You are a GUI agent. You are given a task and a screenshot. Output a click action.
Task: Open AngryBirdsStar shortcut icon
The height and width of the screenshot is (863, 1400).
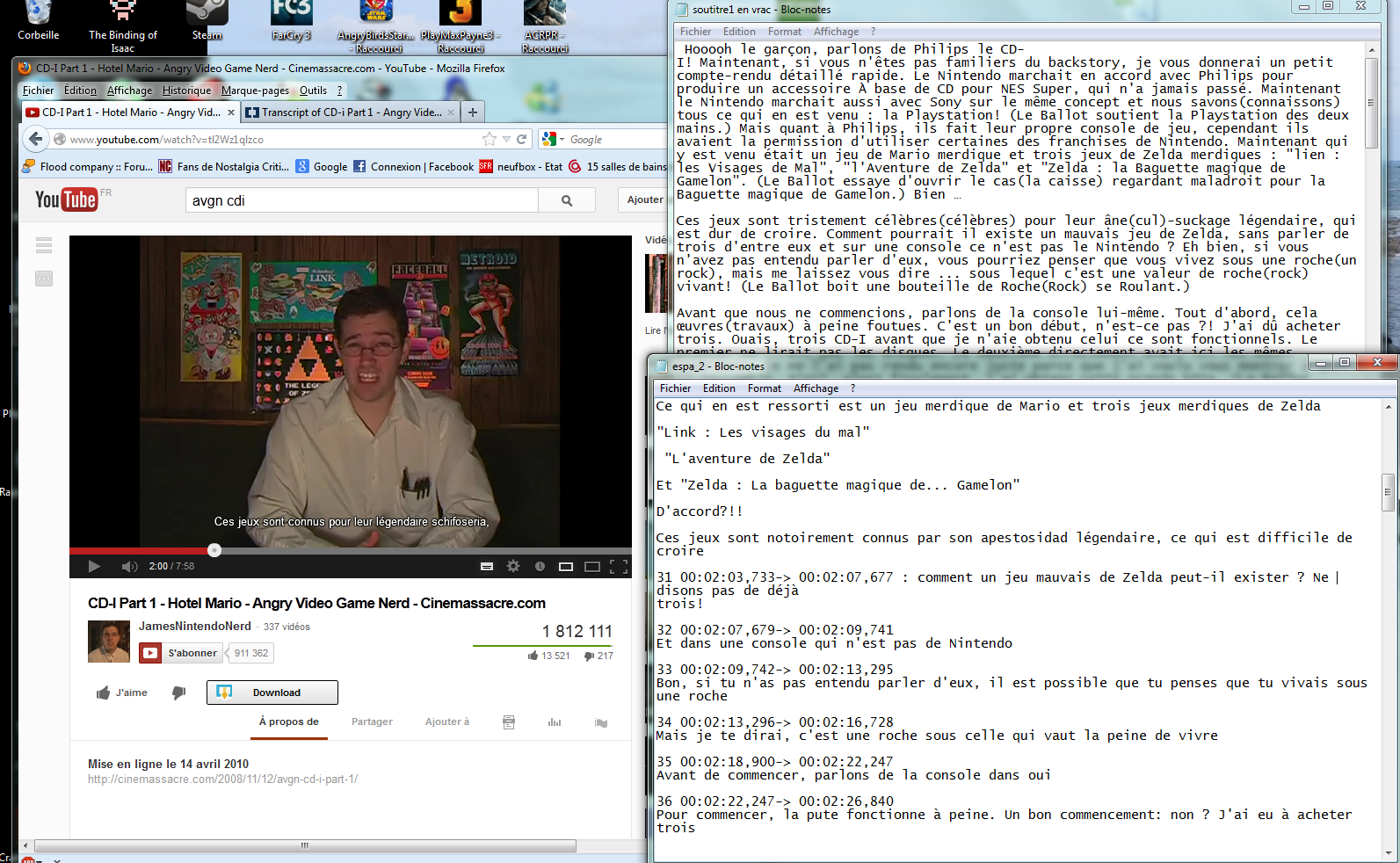click(376, 26)
